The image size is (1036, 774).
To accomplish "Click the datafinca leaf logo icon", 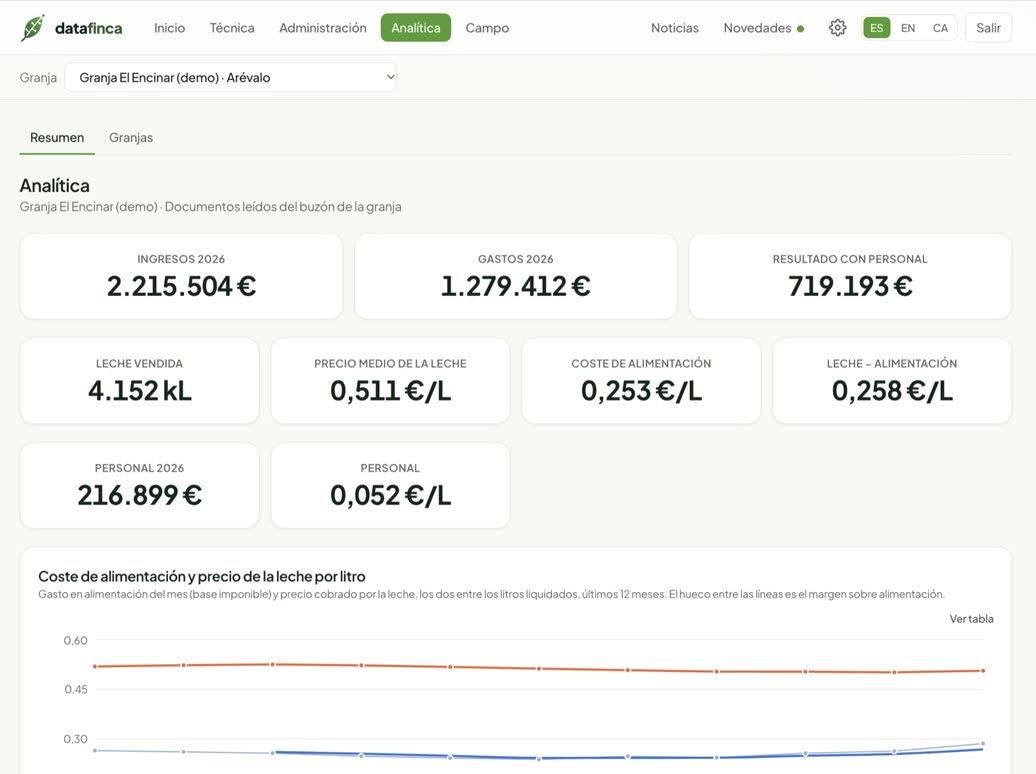I will pyautogui.click(x=32, y=28).
